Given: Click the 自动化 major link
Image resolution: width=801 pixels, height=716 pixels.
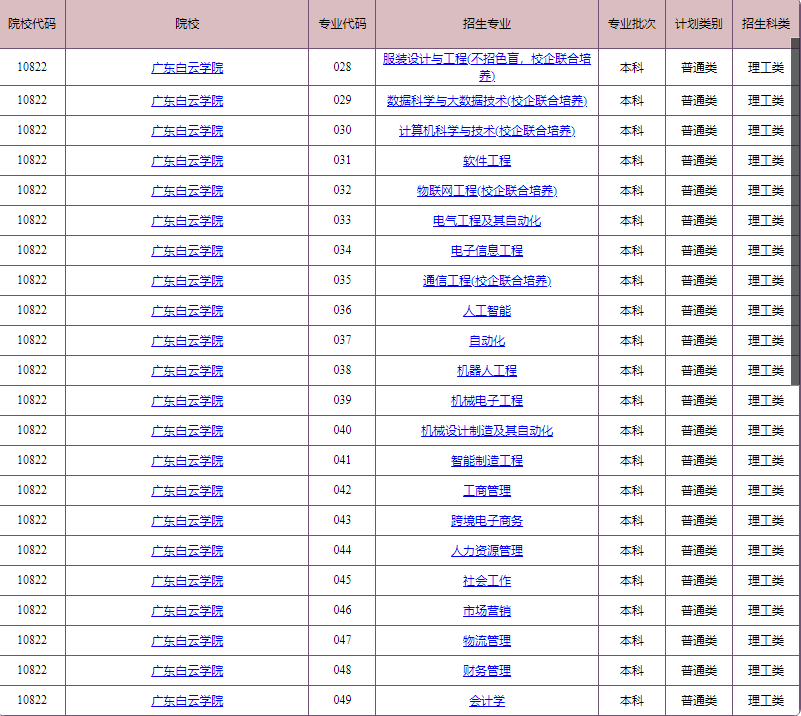Looking at the screenshot, I should pyautogui.click(x=486, y=341).
